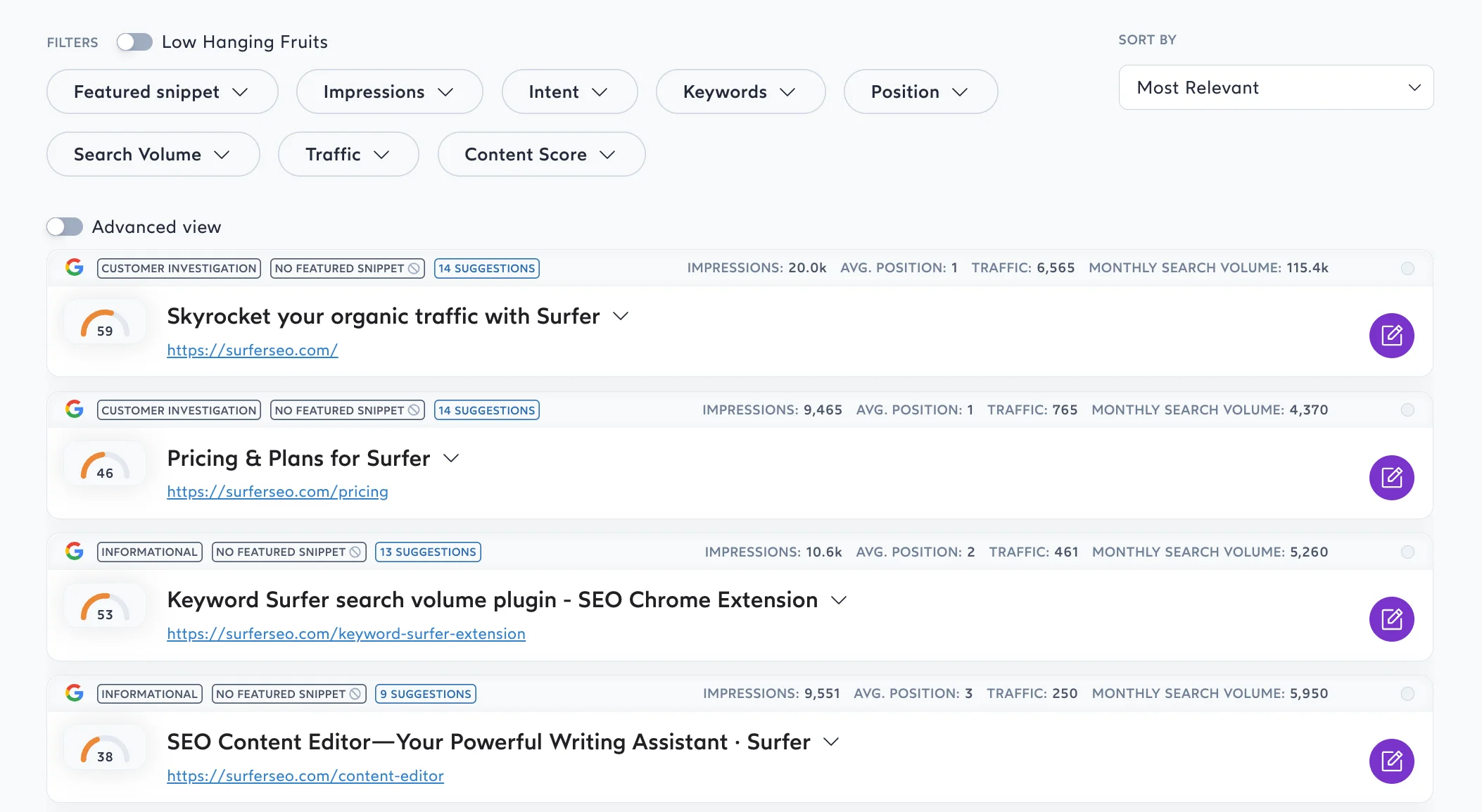
Task: Click Google icon on Pricing & Plans row
Action: 75,410
